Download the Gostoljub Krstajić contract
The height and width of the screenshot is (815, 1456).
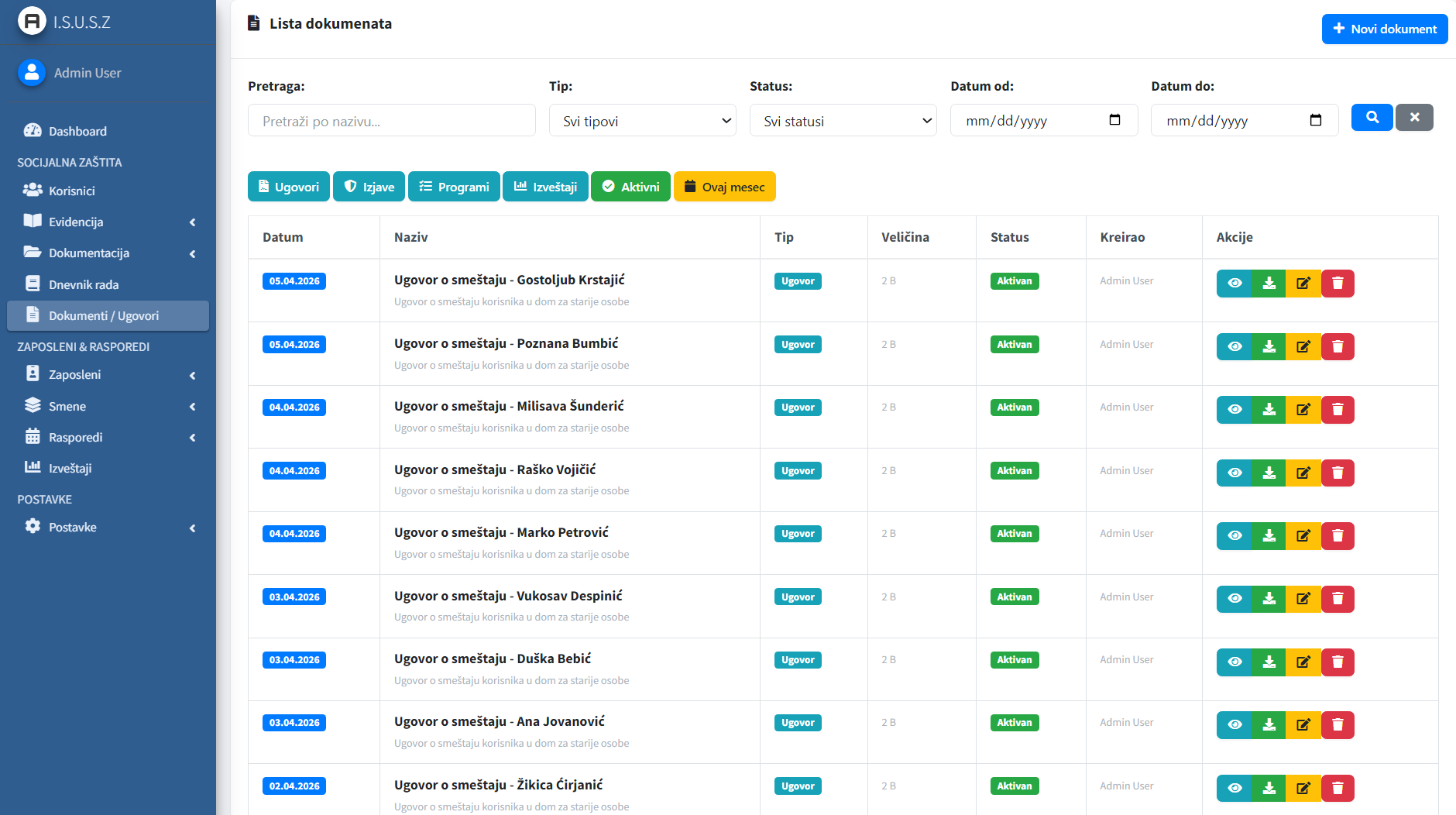(x=1269, y=284)
